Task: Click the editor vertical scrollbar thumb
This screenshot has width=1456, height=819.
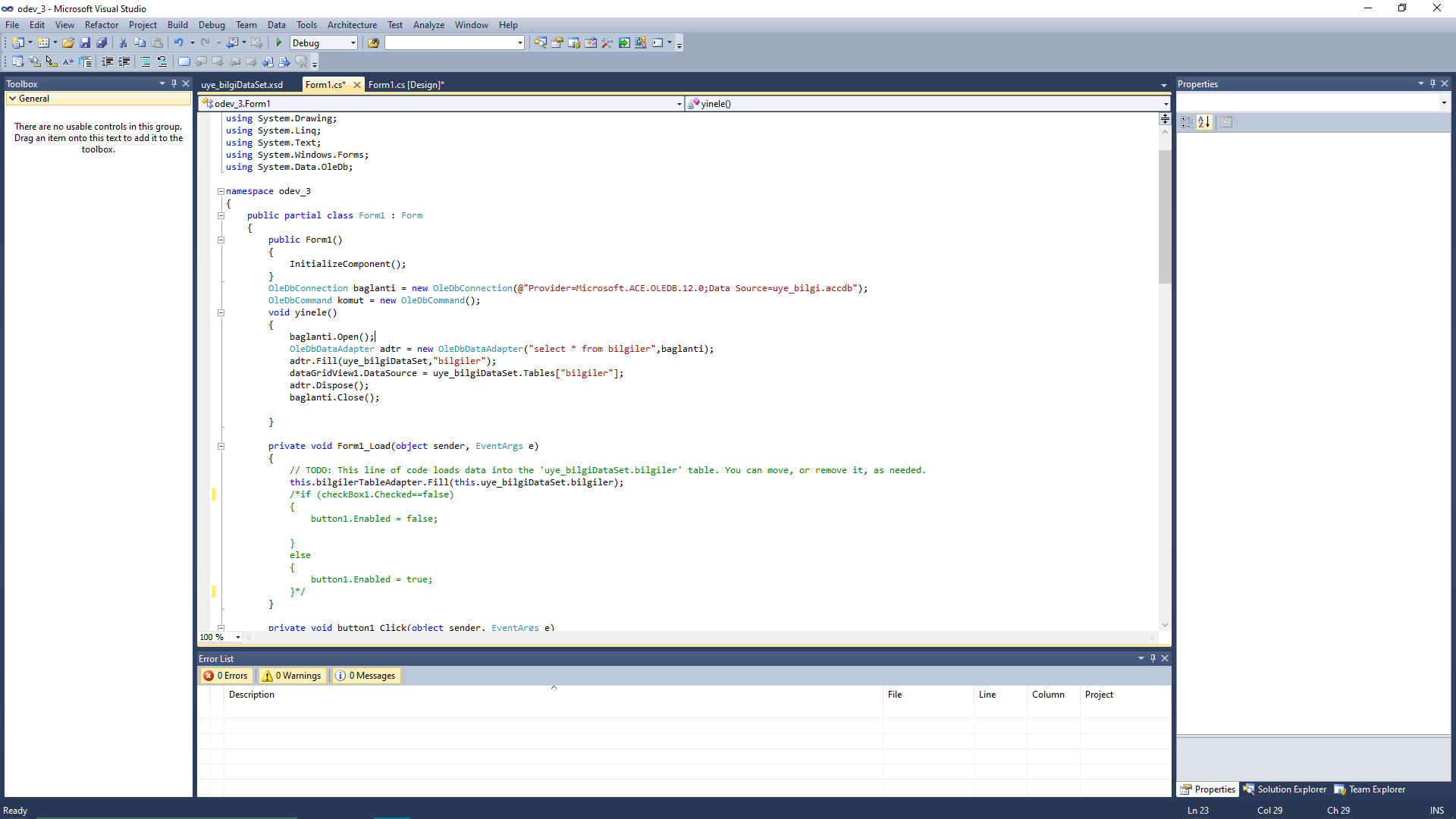Action: [1165, 216]
